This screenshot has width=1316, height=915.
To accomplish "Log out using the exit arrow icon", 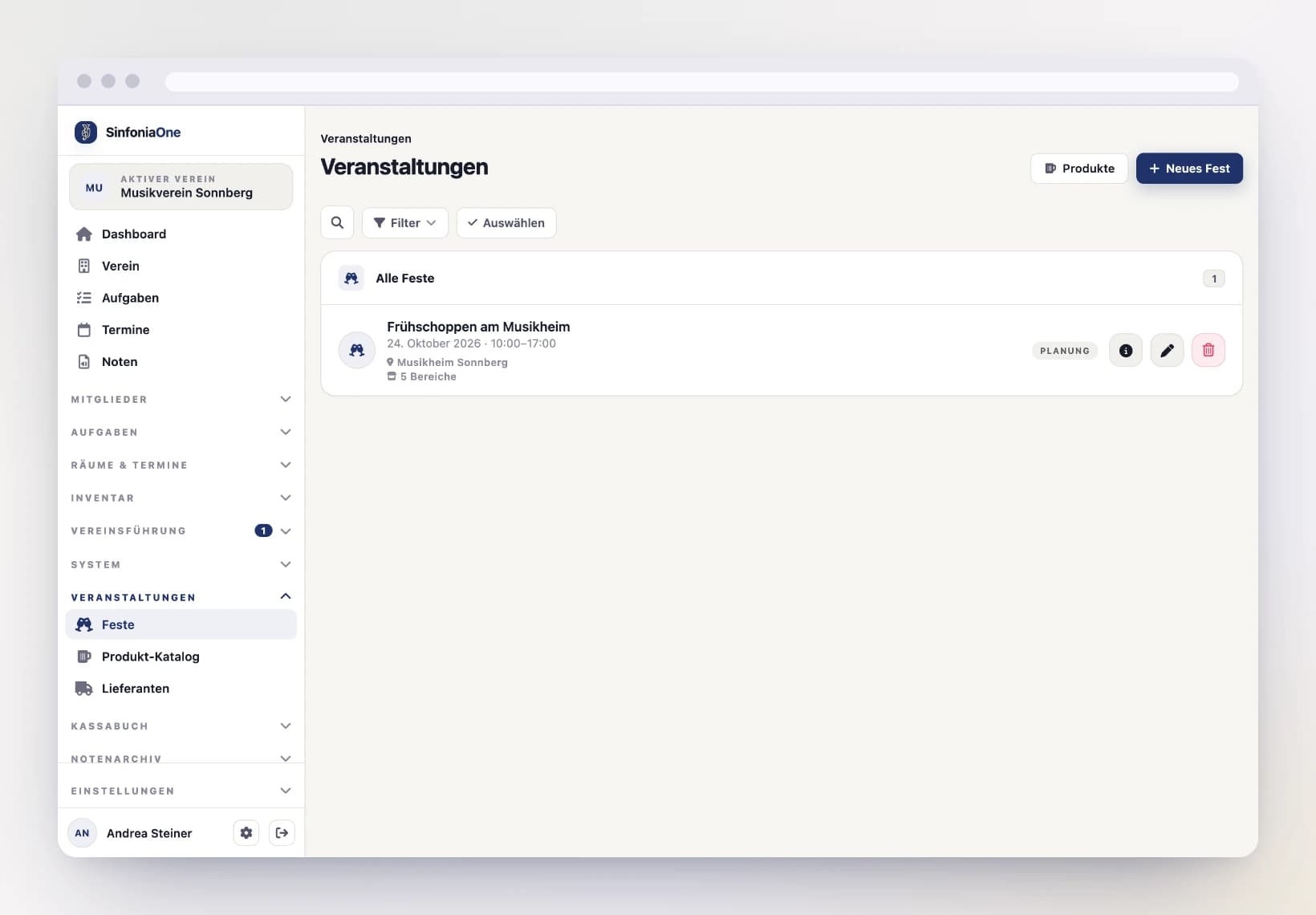I will 282,833.
